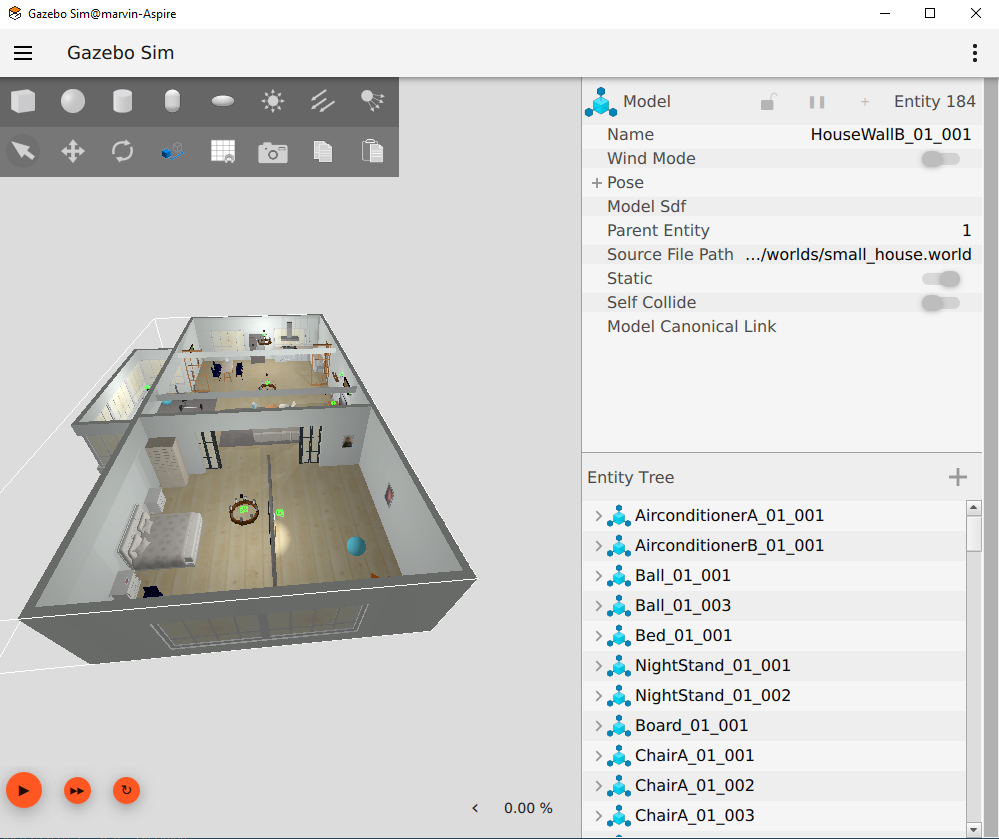999x839 pixels.
Task: Toggle the Static switch
Action: point(940,279)
